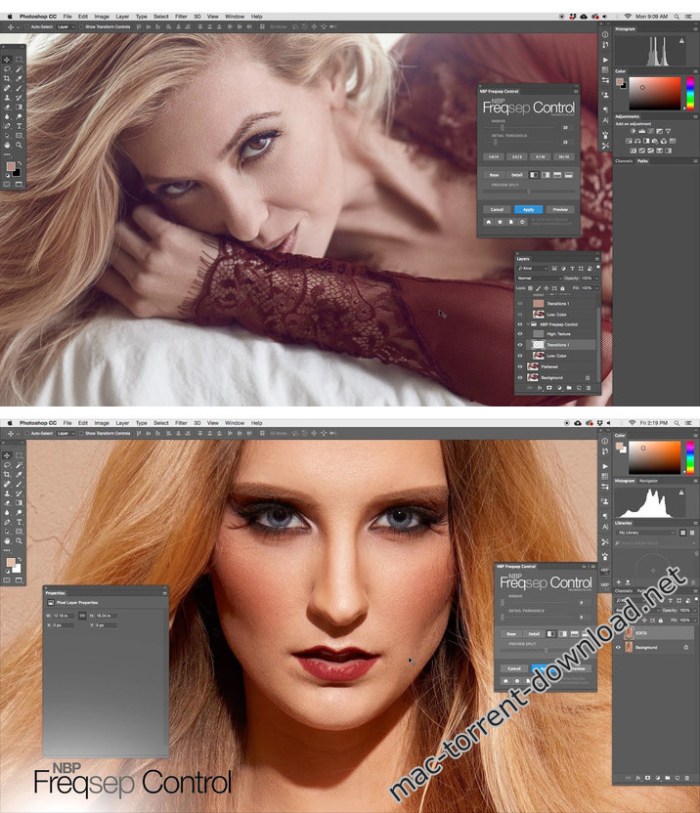Click the fx layer style icon in top Layers panel
The height and width of the screenshot is (813, 700).
540,388
